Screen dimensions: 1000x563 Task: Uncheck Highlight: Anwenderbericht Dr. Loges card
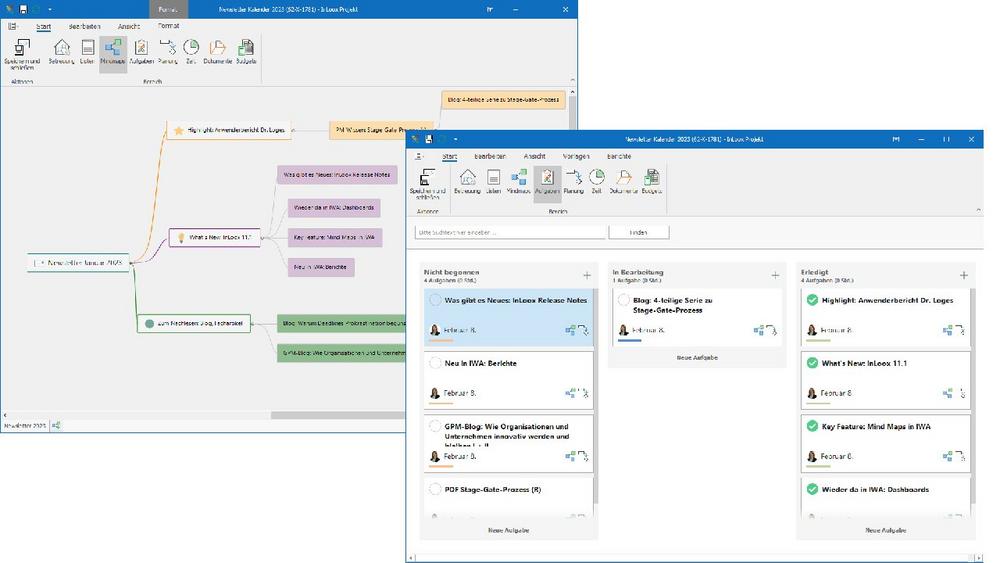coord(812,300)
